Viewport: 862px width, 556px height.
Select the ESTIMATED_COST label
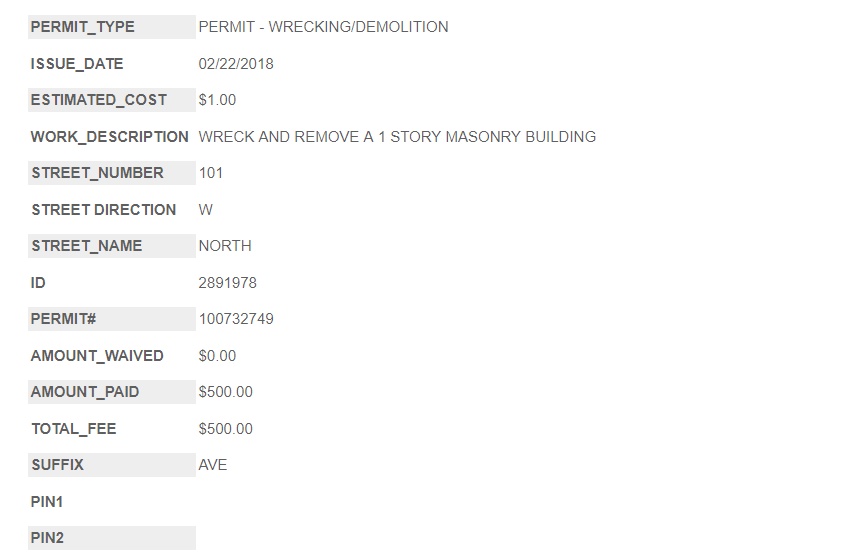[x=99, y=100]
